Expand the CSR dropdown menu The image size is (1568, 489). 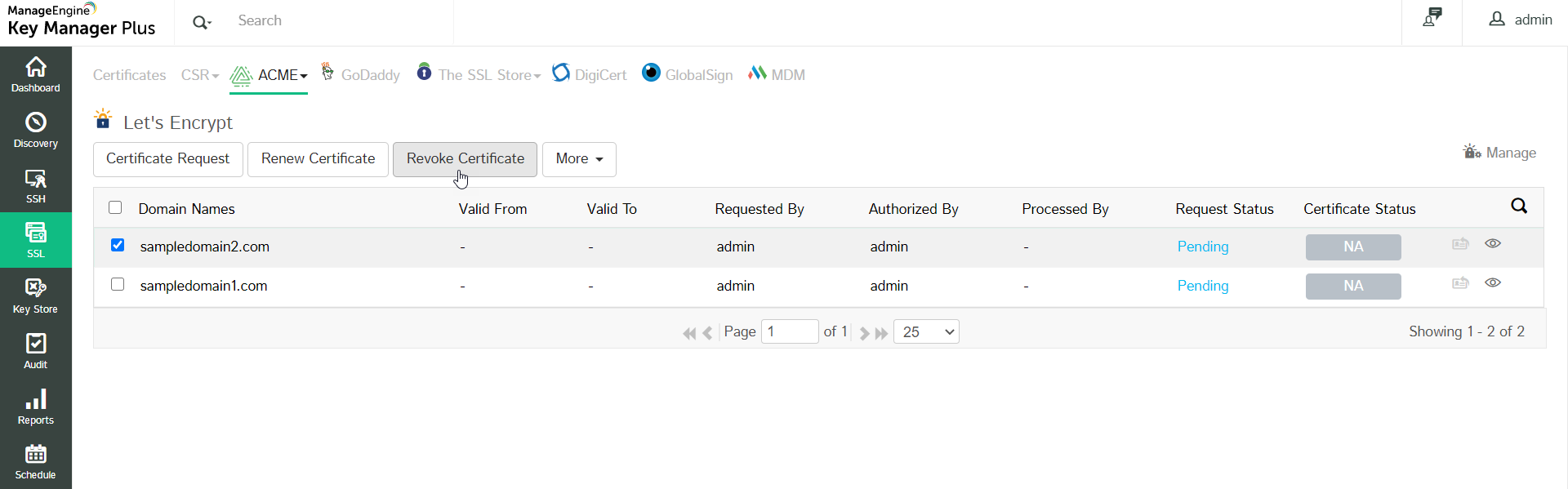coord(200,75)
